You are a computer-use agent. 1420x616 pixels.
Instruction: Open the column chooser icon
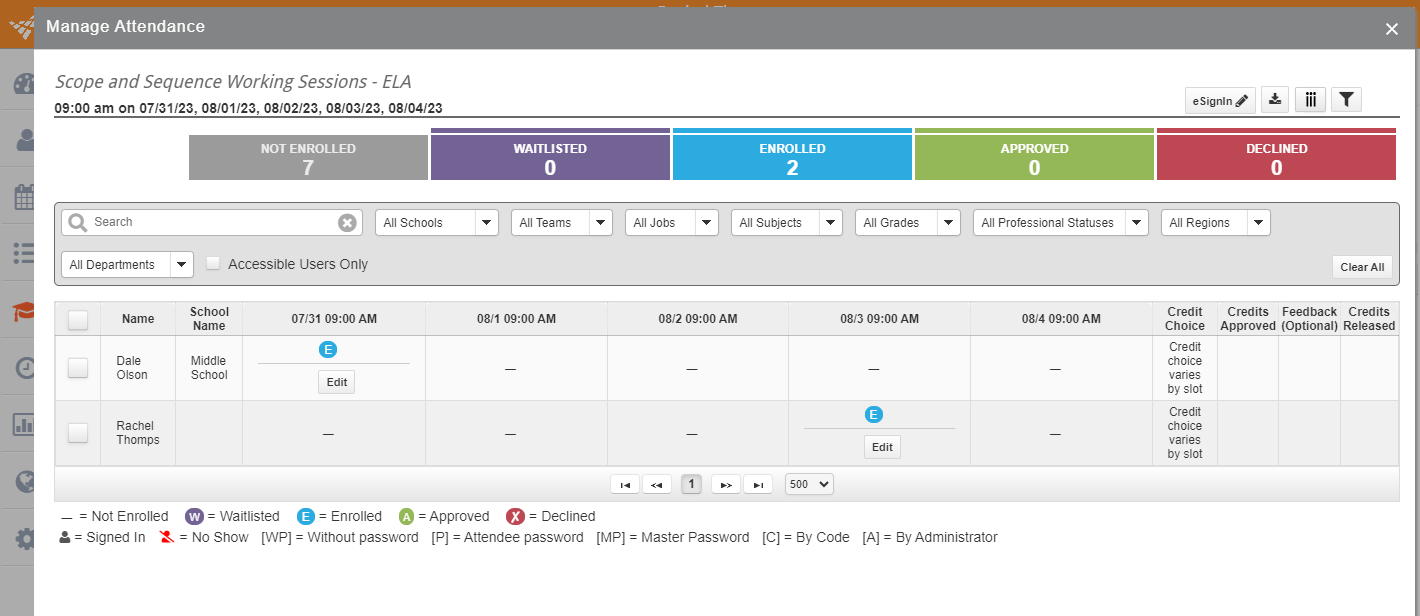1311,99
